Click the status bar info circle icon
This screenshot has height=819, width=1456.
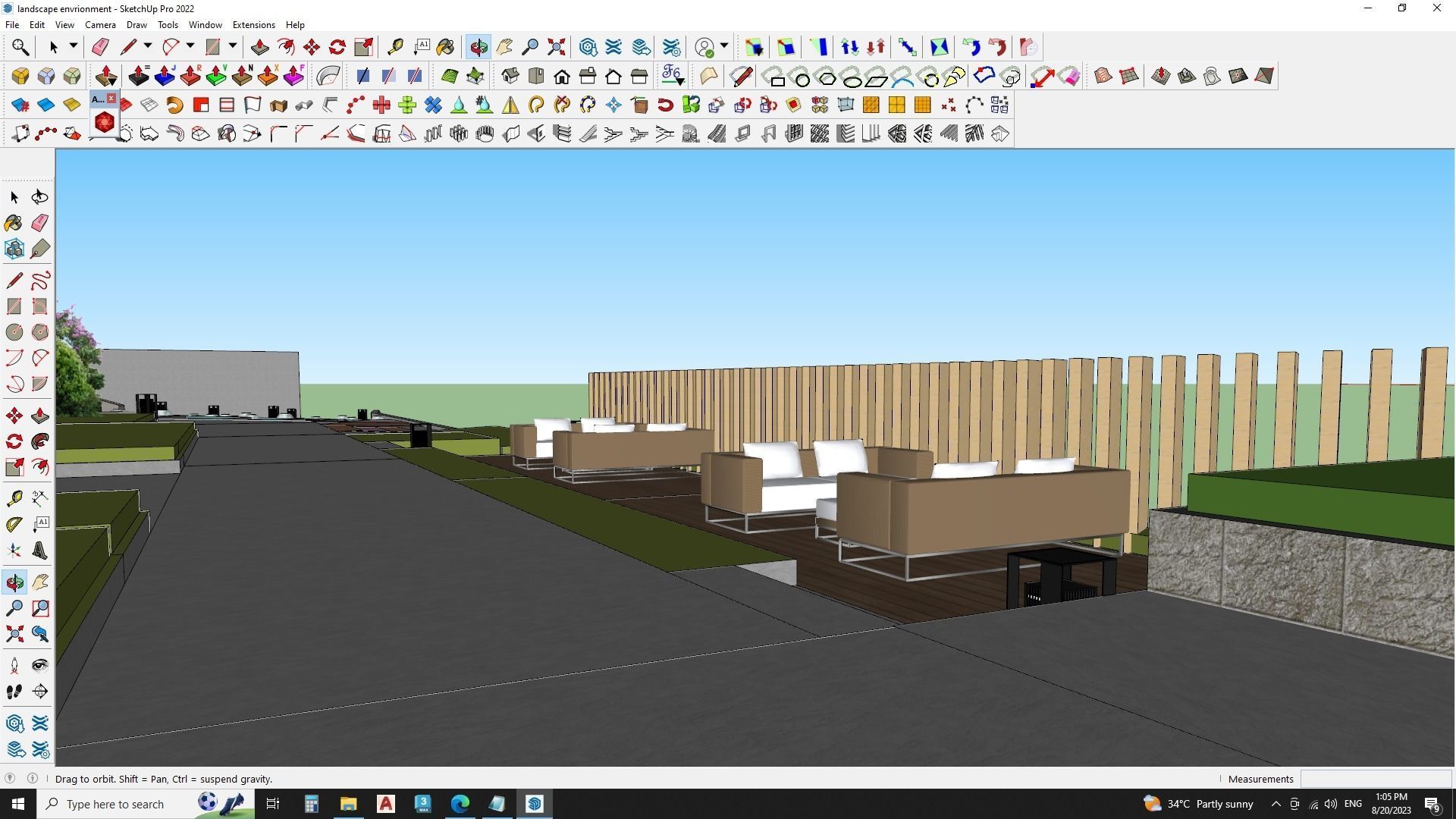(33, 779)
